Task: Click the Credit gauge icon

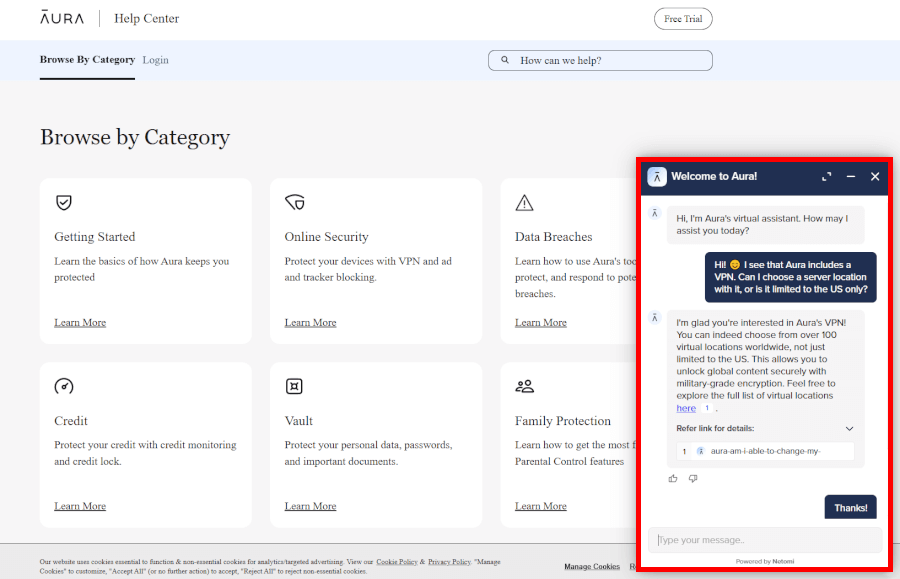Action: tap(64, 386)
